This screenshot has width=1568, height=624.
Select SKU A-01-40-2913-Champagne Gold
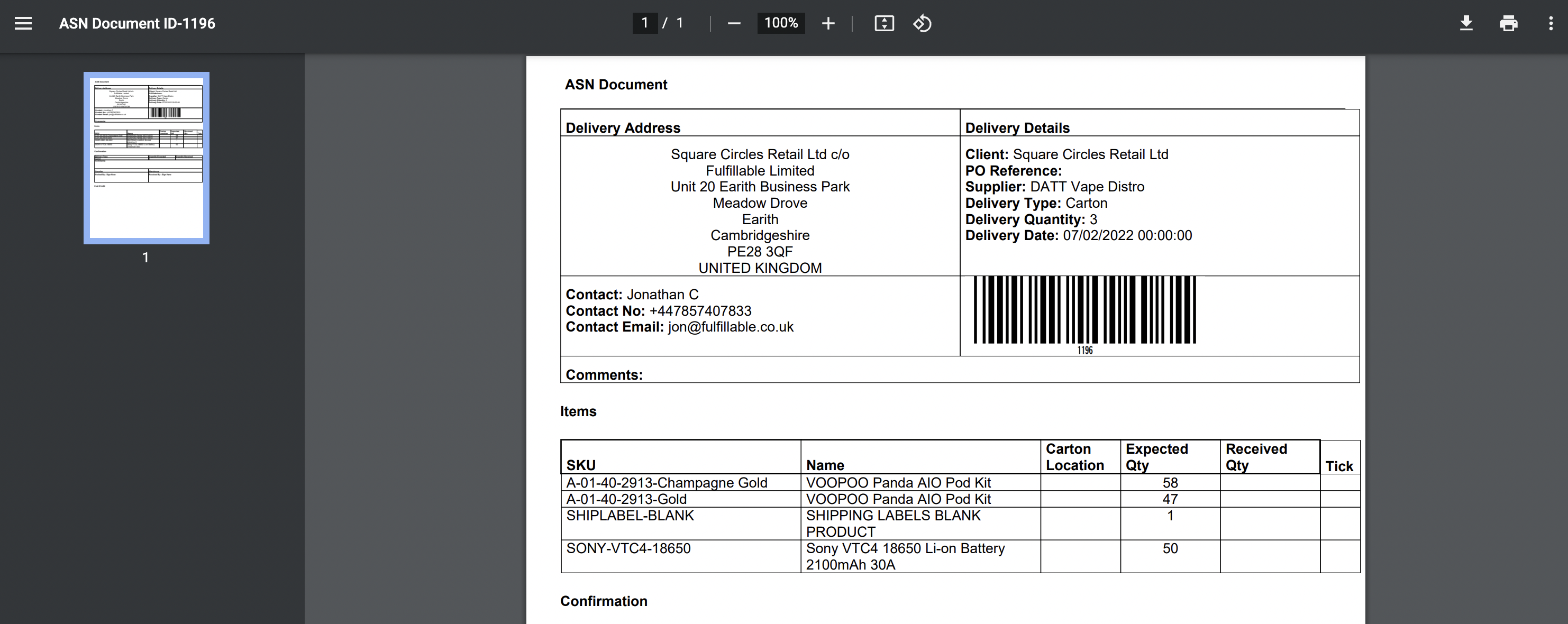click(x=667, y=483)
